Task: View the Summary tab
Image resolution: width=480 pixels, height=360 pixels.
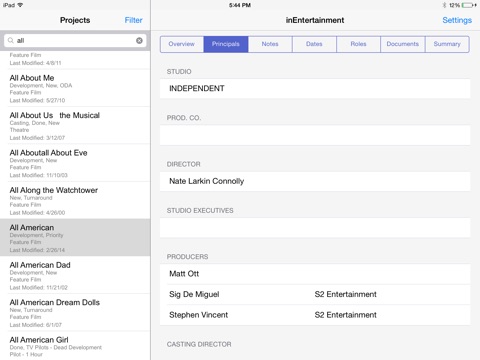Action: click(x=447, y=44)
